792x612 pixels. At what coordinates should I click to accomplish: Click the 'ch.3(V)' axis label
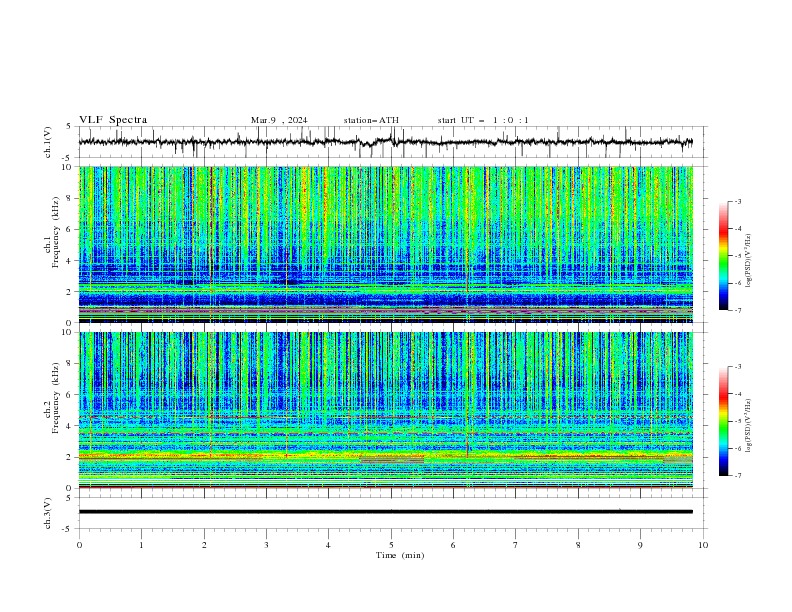coord(48,513)
